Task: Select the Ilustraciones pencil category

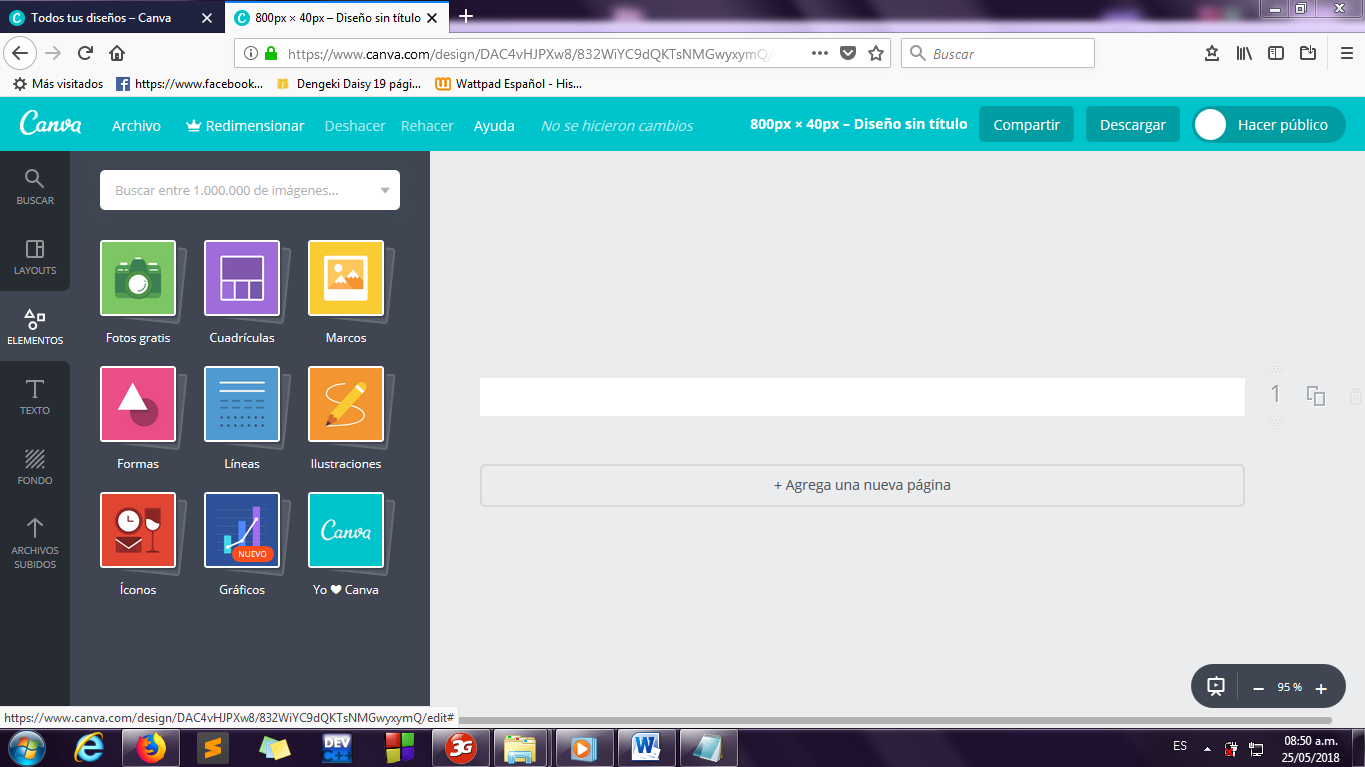Action: [x=346, y=404]
